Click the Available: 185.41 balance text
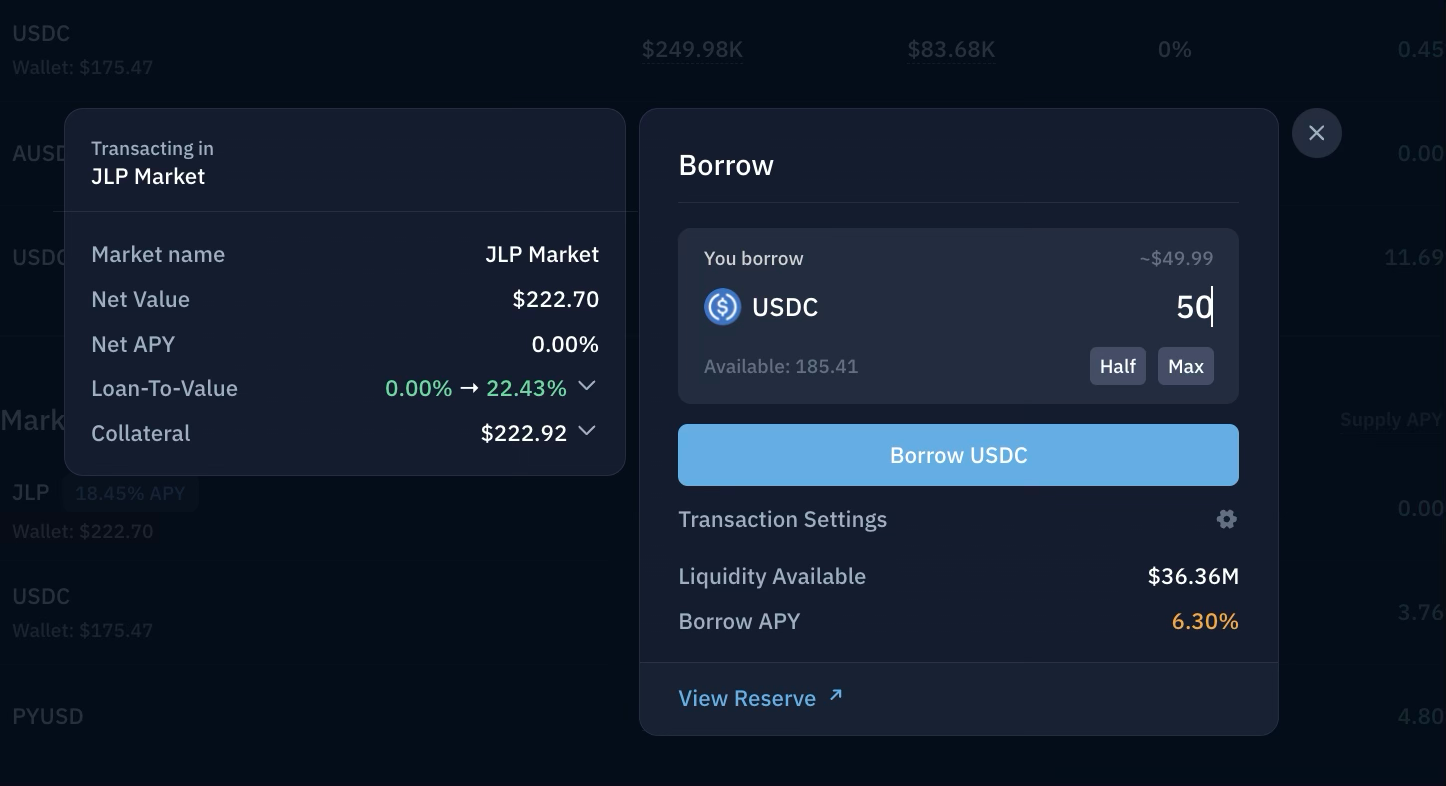1446x786 pixels. coord(780,366)
